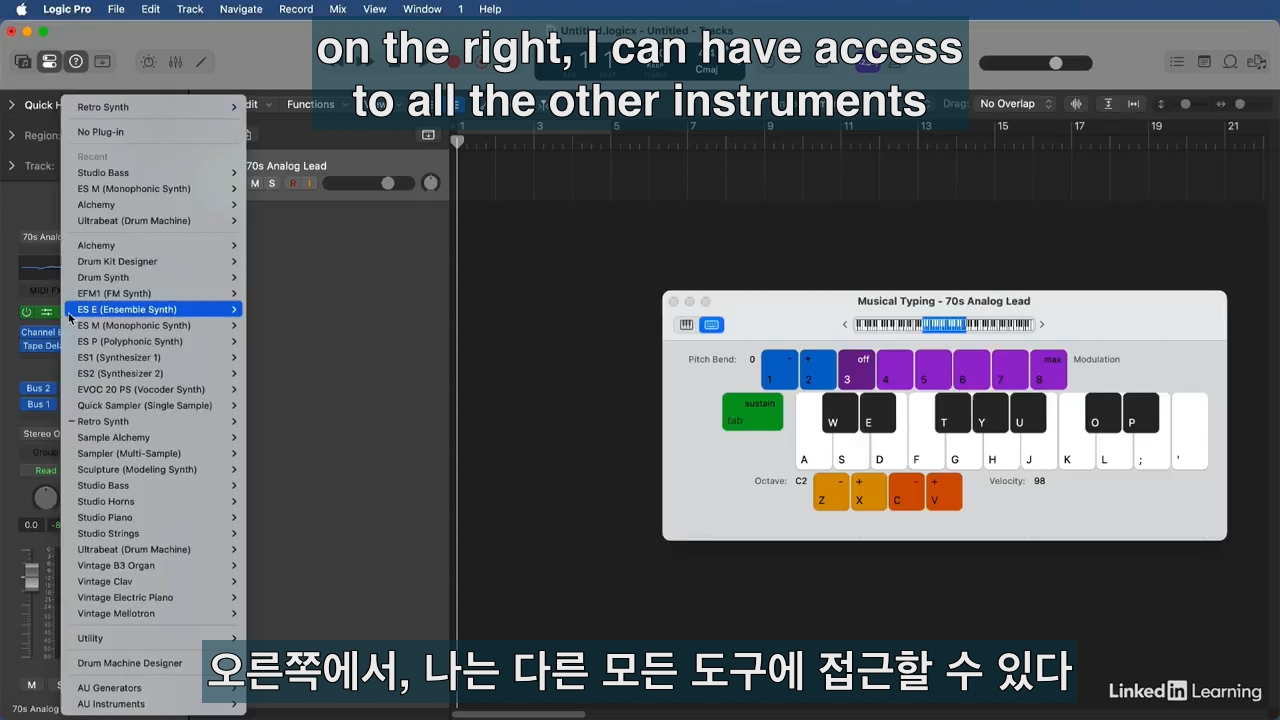Open Quick Help question-mark icon
Image resolution: width=1280 pixels, height=720 pixels.
coord(76,62)
